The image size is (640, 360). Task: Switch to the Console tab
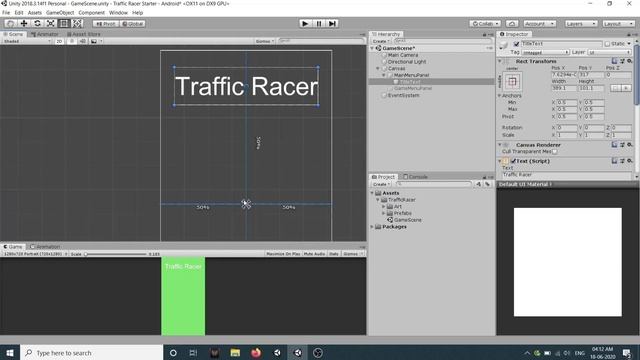point(416,177)
